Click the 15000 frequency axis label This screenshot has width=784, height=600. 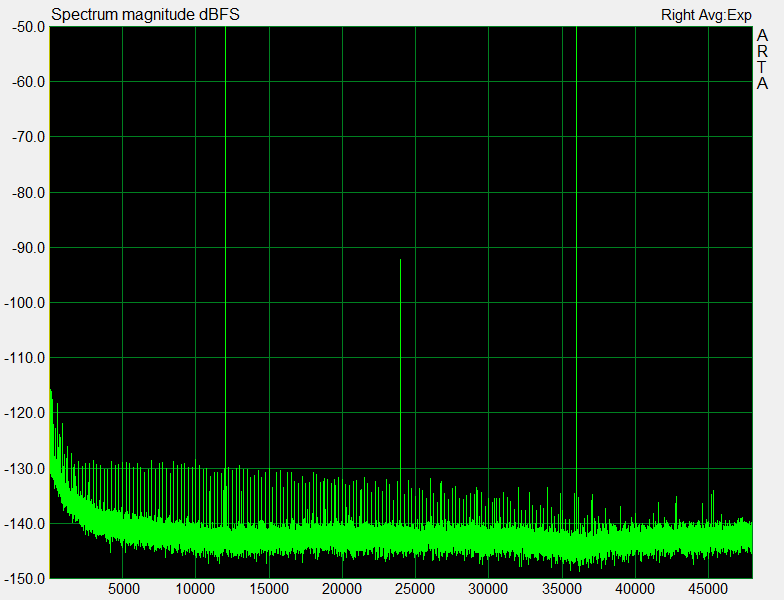[x=269, y=589]
